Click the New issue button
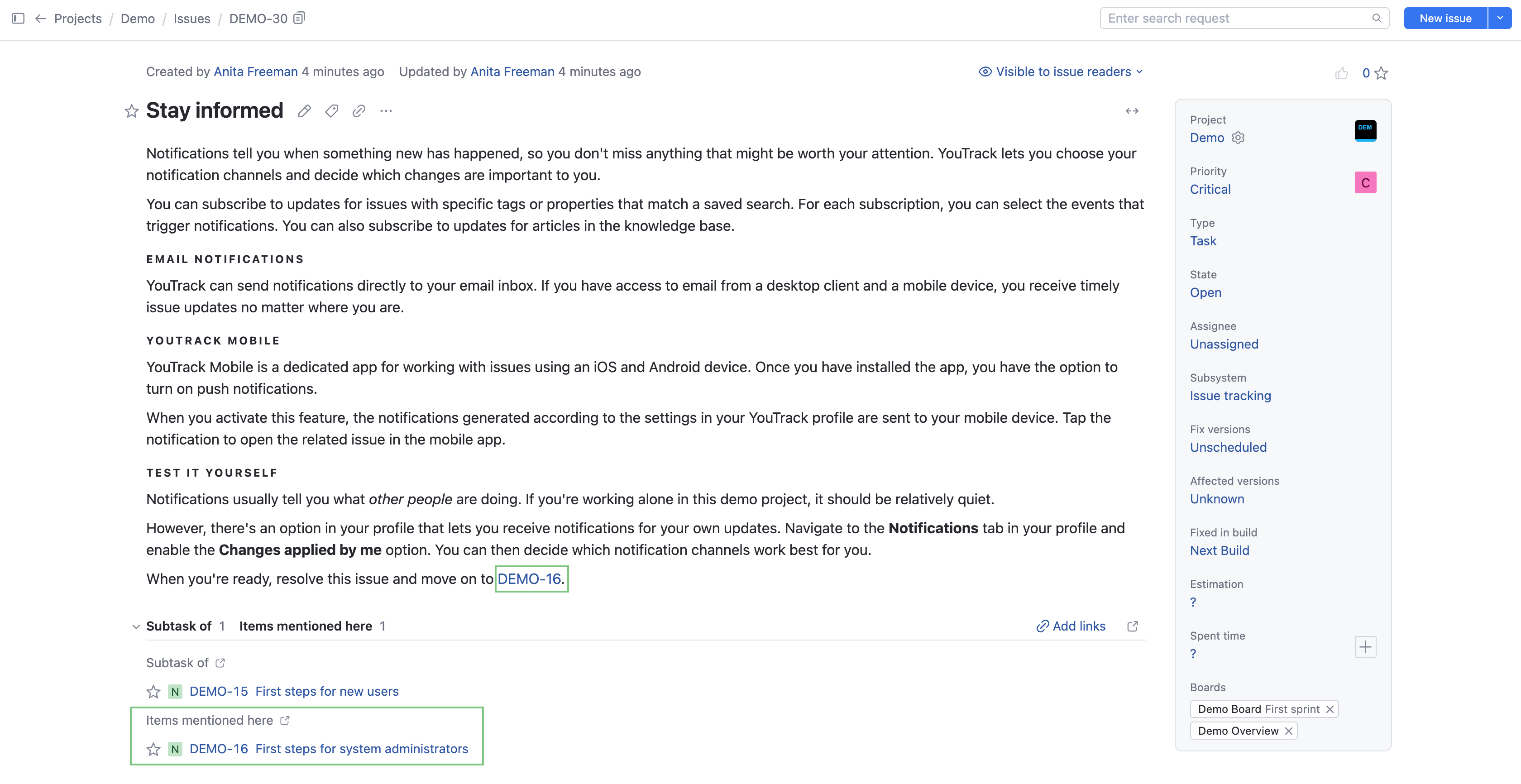 tap(1445, 18)
